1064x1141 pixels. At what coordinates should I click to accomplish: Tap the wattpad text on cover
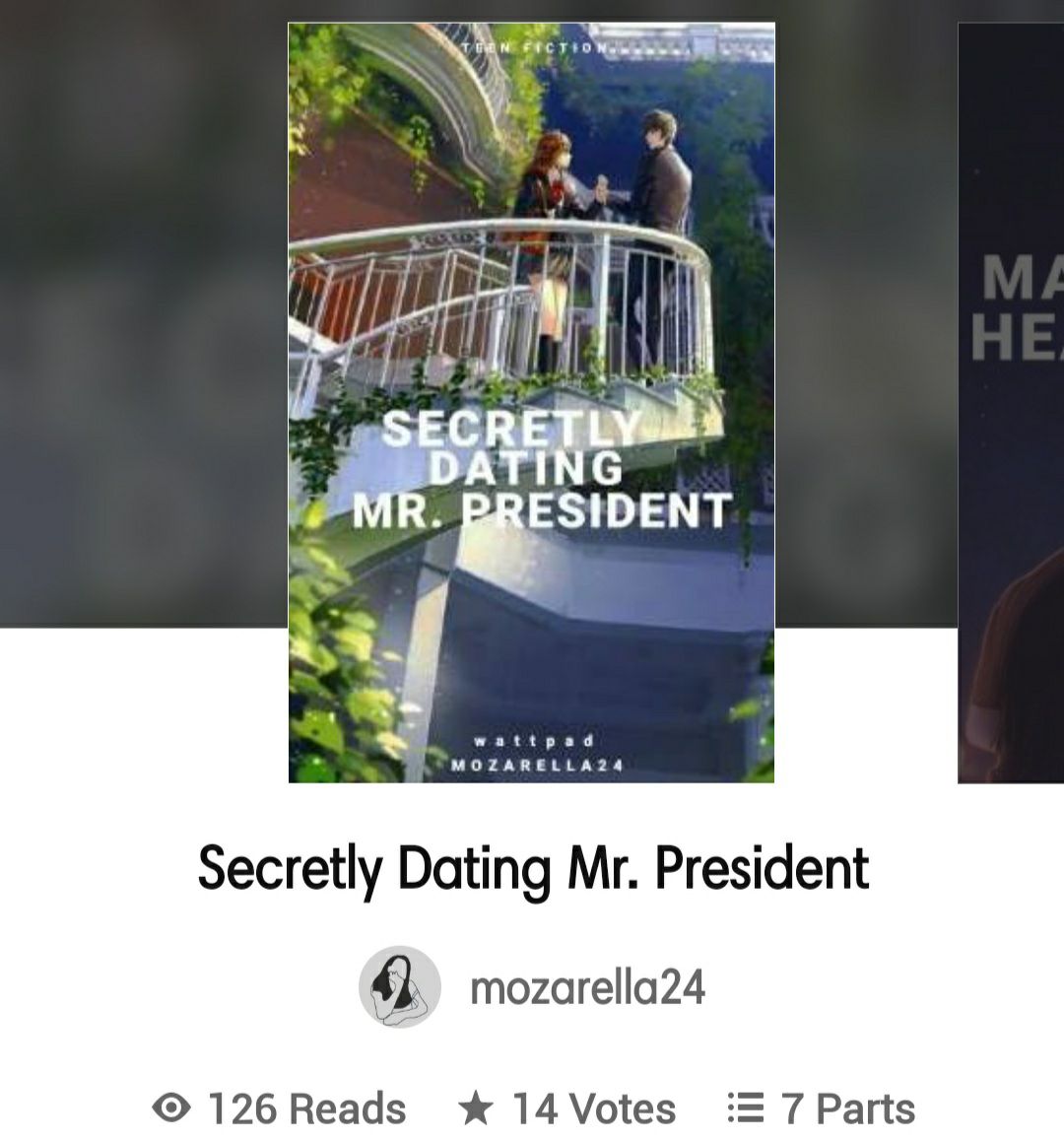(533, 741)
